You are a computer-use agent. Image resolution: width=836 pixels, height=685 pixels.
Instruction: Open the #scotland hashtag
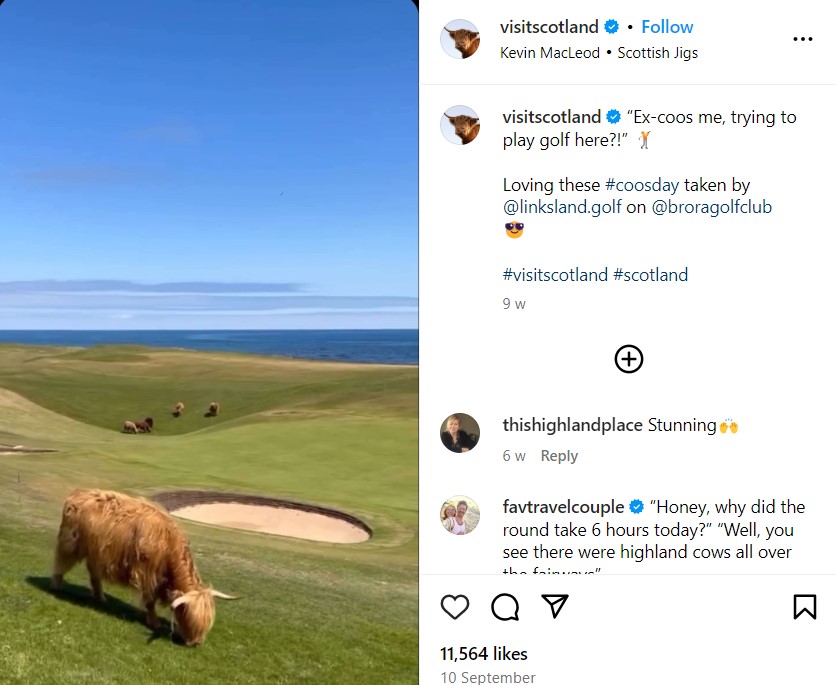pyautogui.click(x=650, y=275)
